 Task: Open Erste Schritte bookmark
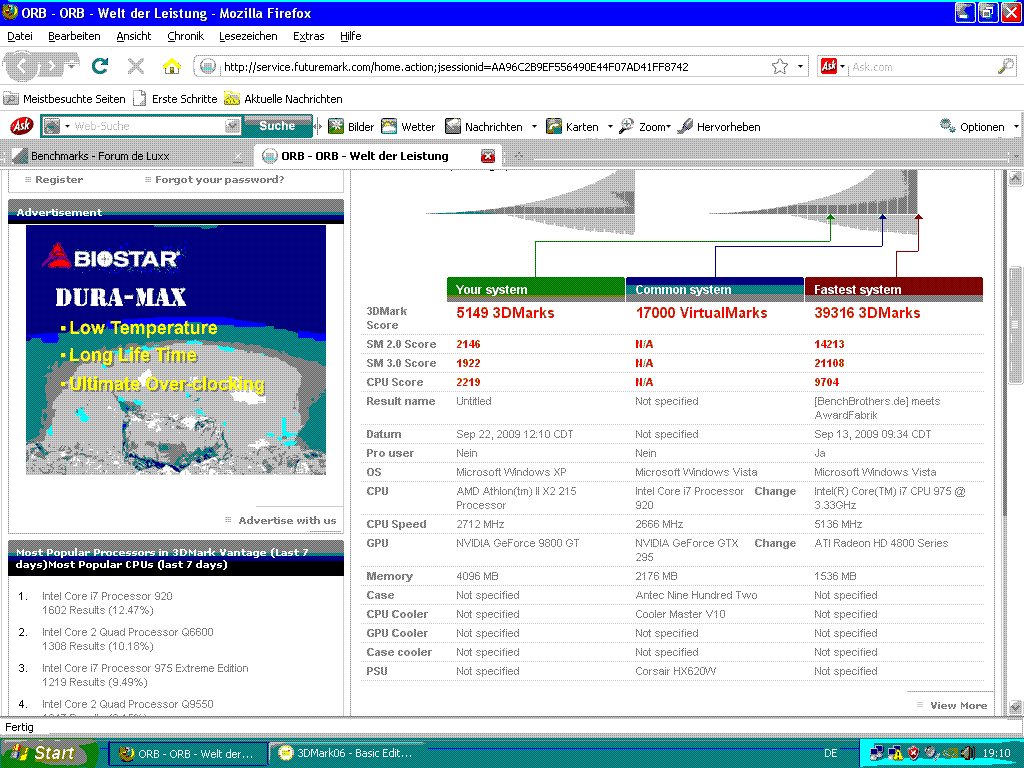coord(175,99)
